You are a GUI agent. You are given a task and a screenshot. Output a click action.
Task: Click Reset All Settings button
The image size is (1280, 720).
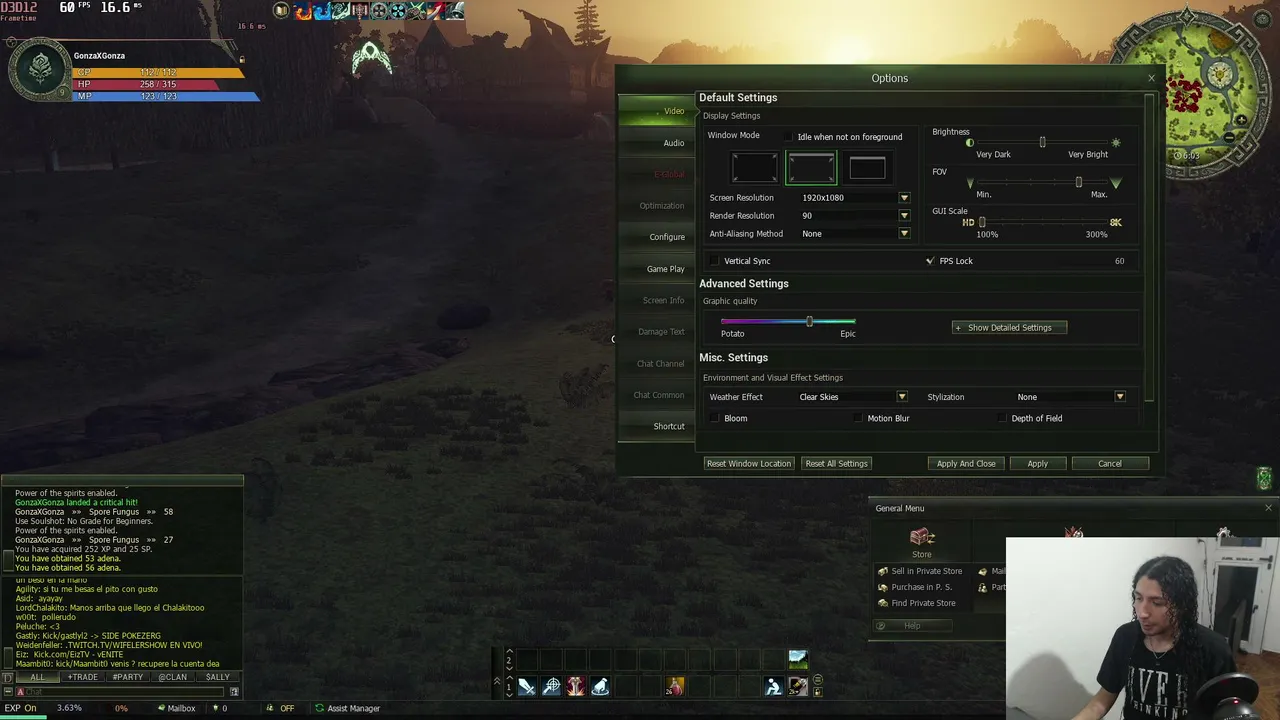pos(837,464)
